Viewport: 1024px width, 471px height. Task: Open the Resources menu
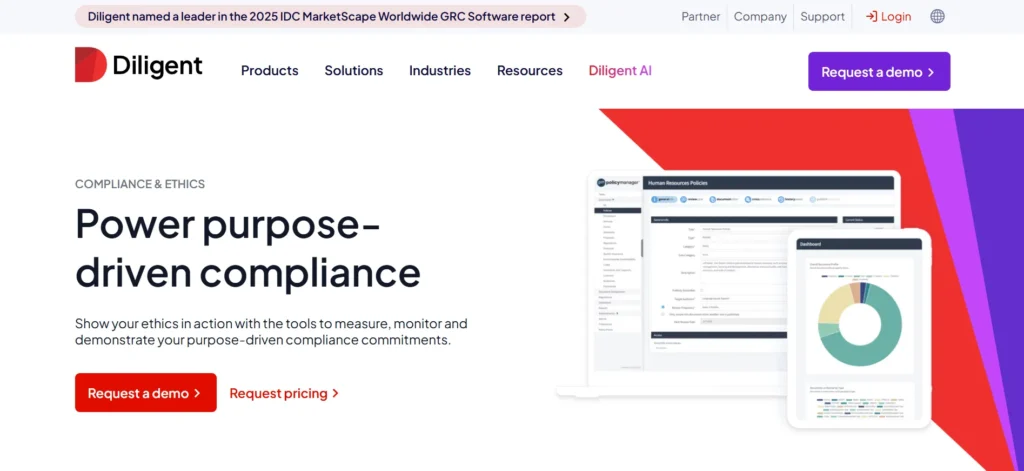(530, 71)
